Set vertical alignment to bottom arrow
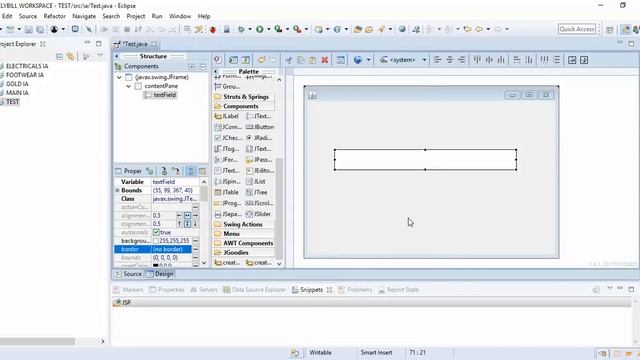The image size is (640, 360). [x=195, y=224]
